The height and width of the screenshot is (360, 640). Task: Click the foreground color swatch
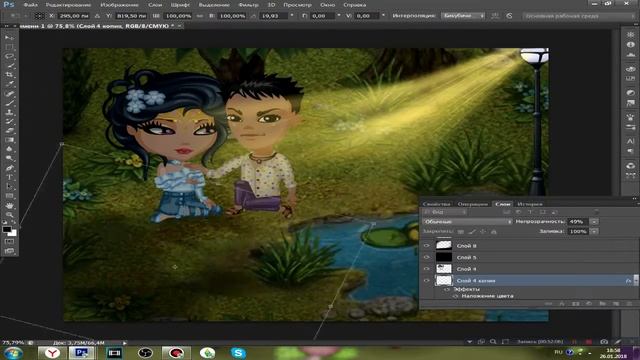click(x=7, y=229)
